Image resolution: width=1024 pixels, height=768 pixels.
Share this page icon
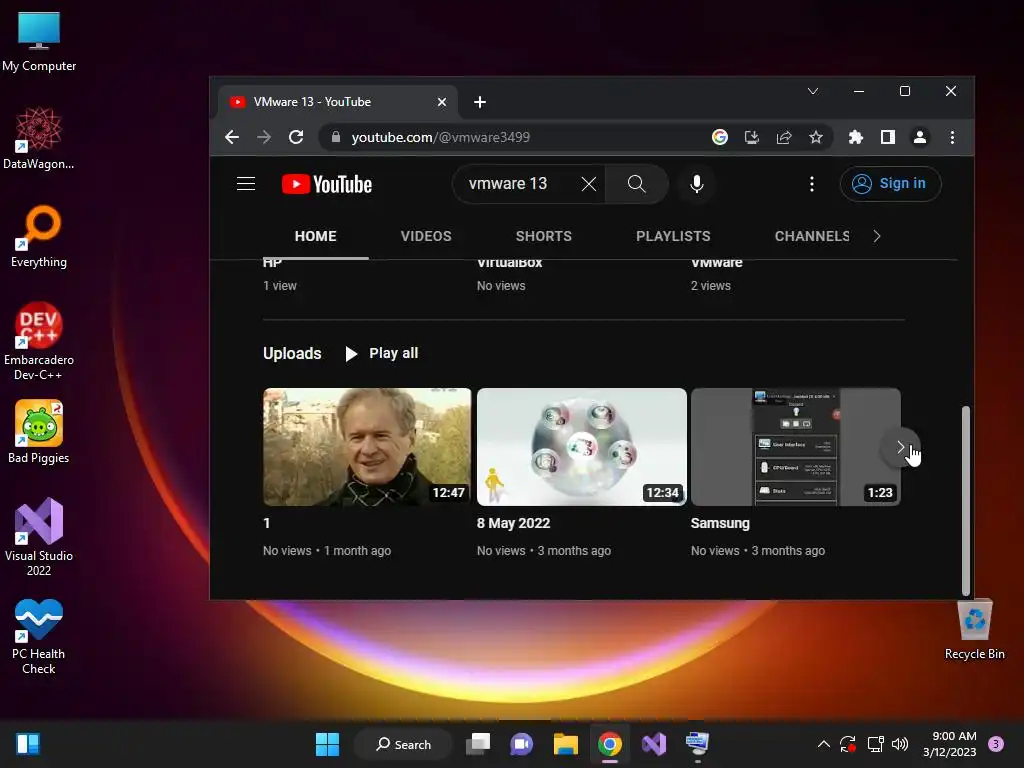[784, 137]
